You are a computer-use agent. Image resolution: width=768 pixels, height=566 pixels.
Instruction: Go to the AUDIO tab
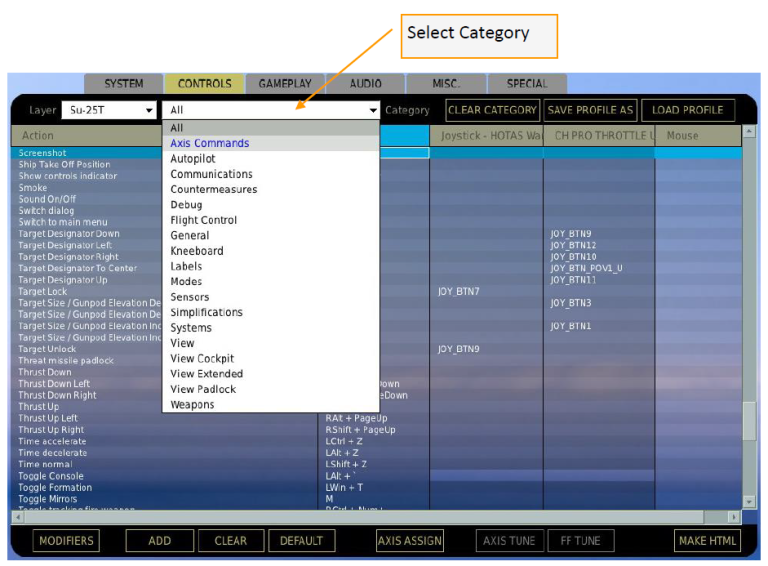click(365, 84)
